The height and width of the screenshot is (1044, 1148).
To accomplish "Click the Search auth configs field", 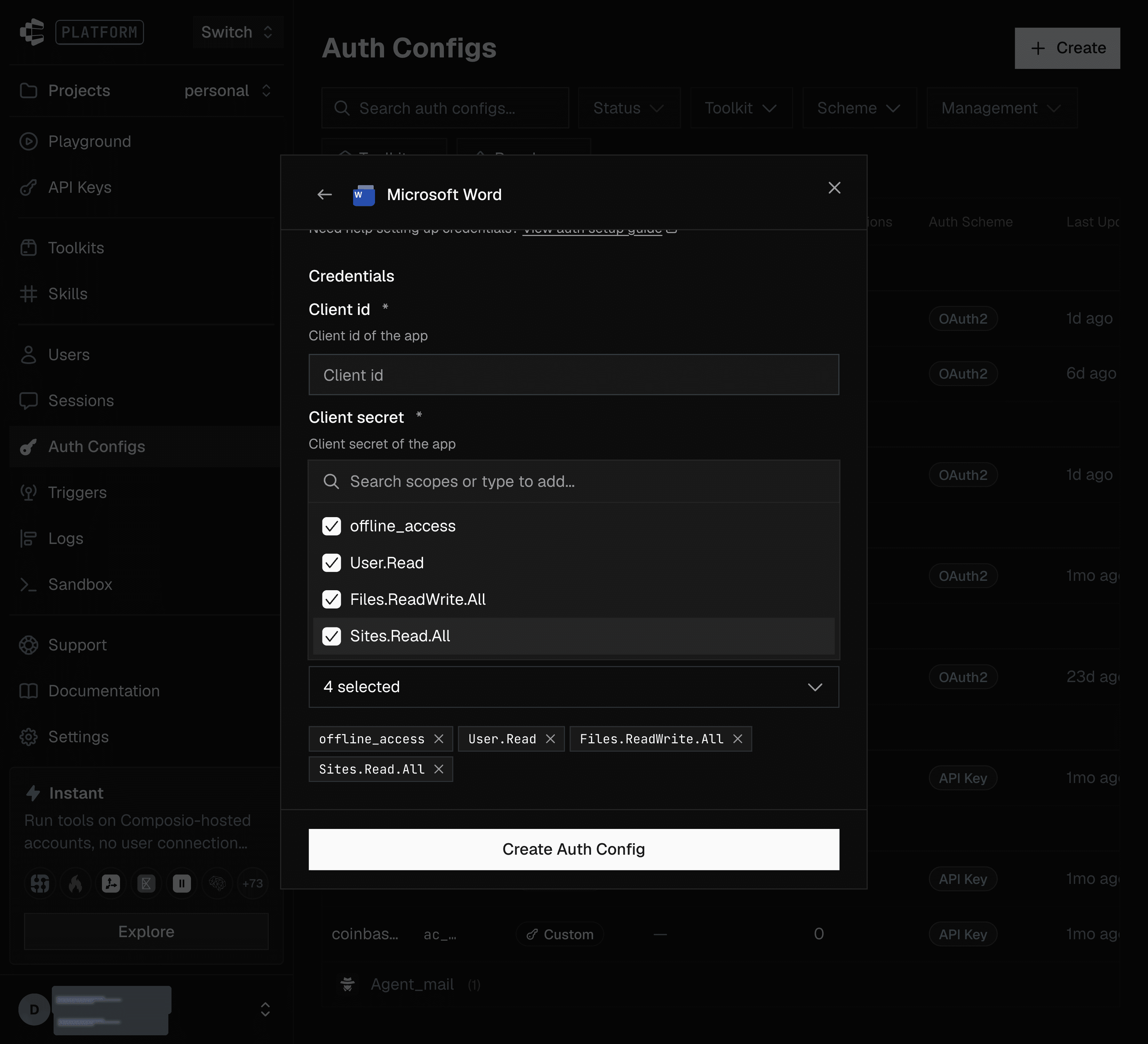I will click(445, 108).
